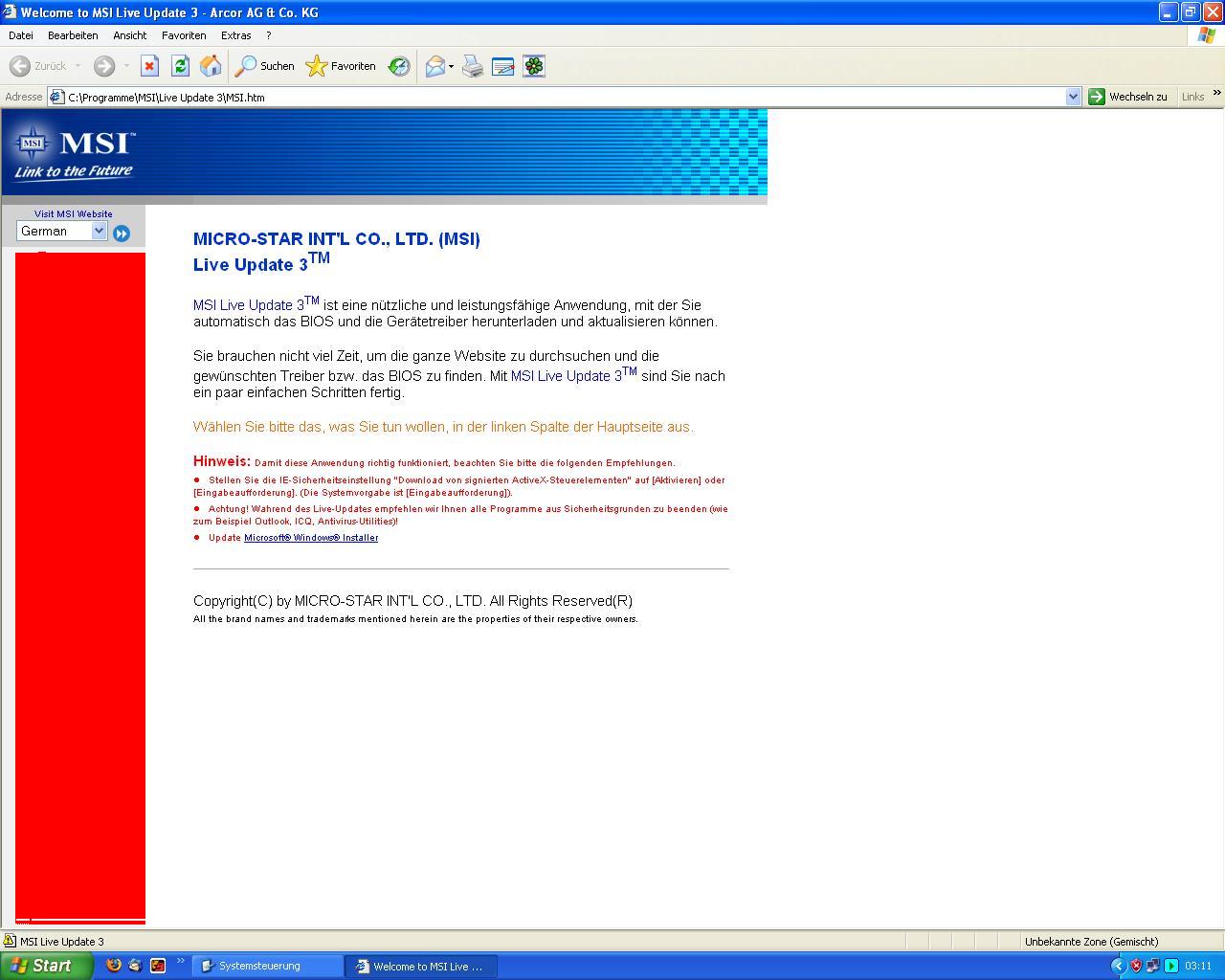Open the Bearbeiten menu
This screenshot has height=980, width=1225.
point(73,35)
